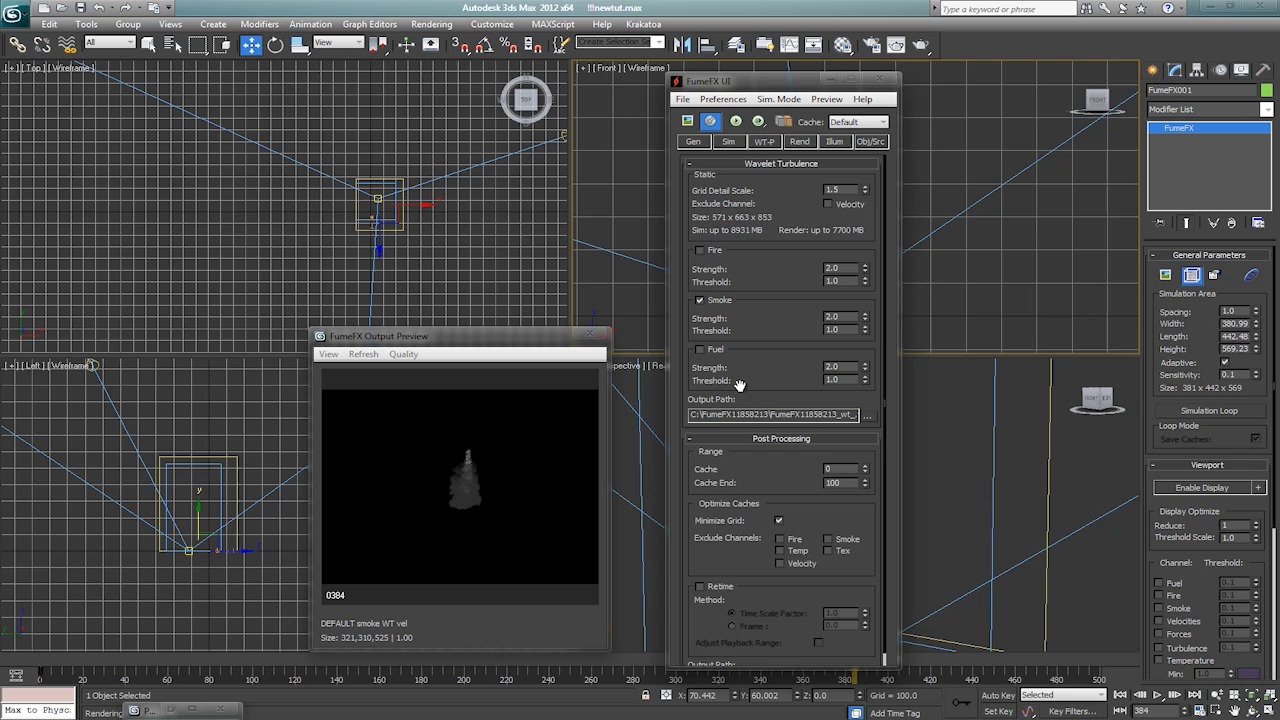The image size is (1280, 720).
Task: Toggle the Percent Snap icon
Action: 508,44
